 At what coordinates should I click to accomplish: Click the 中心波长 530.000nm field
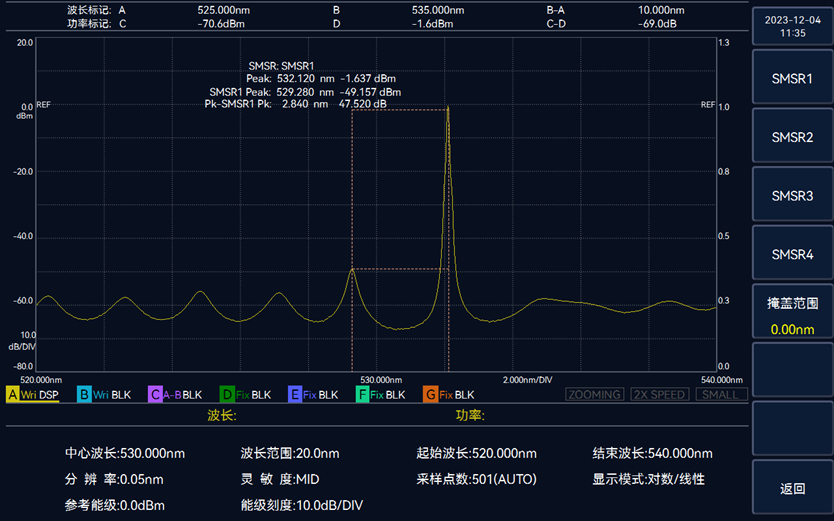(125, 453)
